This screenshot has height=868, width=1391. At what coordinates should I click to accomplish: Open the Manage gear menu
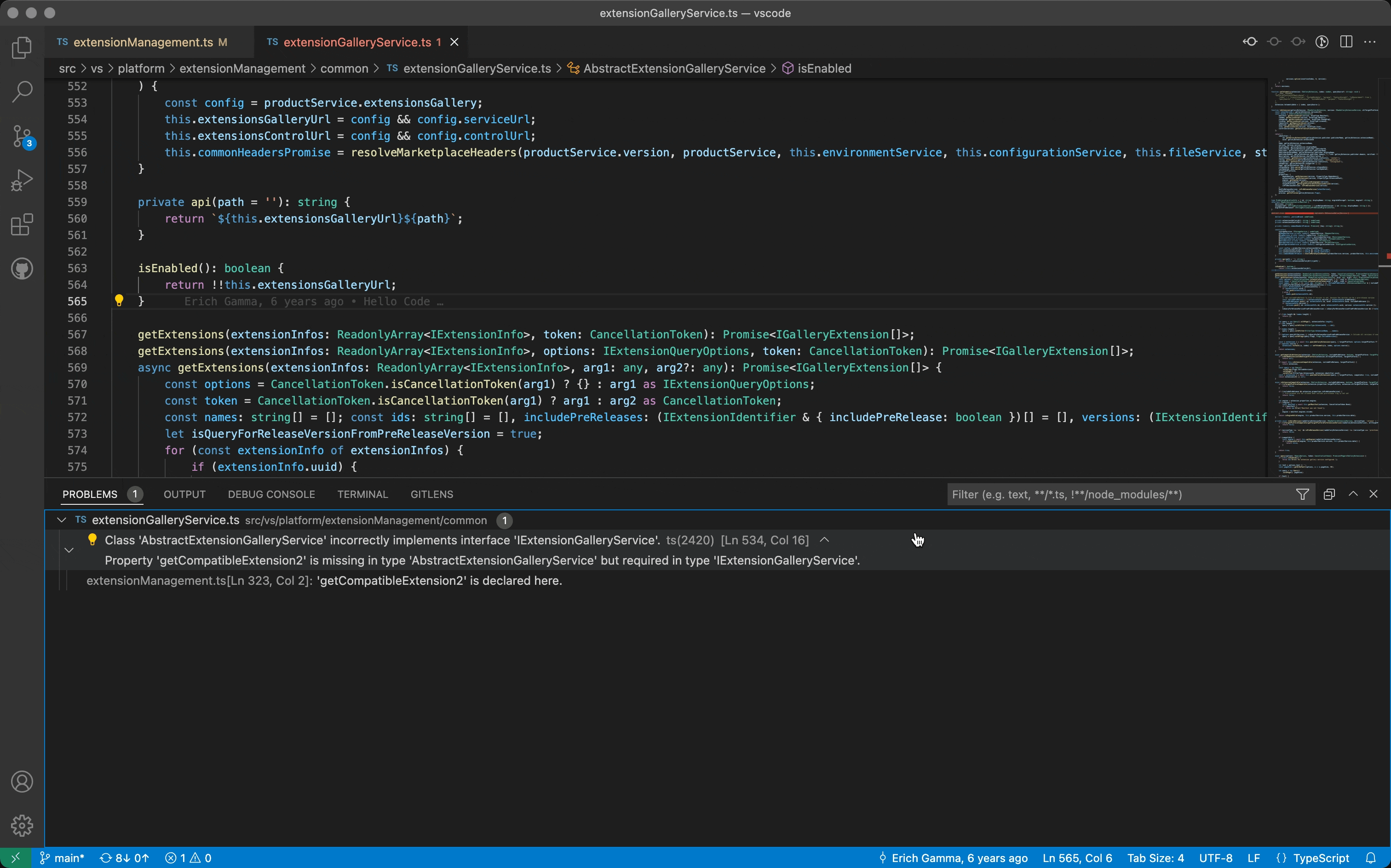(22, 826)
